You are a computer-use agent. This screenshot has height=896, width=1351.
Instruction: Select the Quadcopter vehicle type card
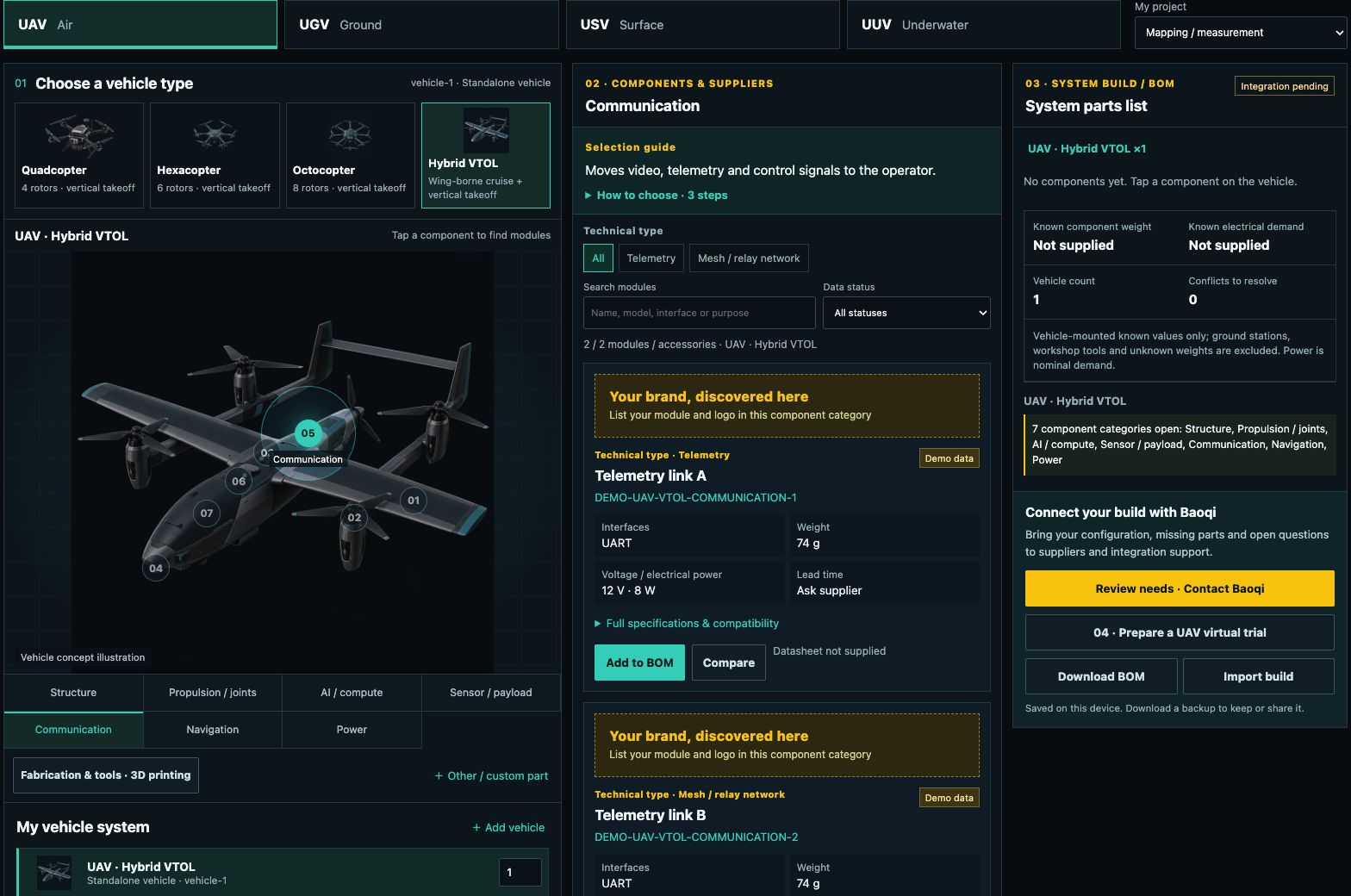pyautogui.click(x=79, y=155)
